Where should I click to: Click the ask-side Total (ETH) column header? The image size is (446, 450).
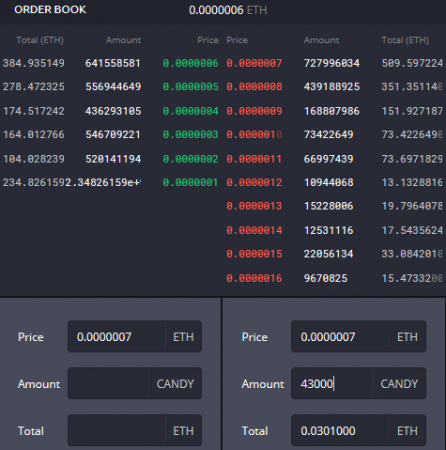click(405, 40)
